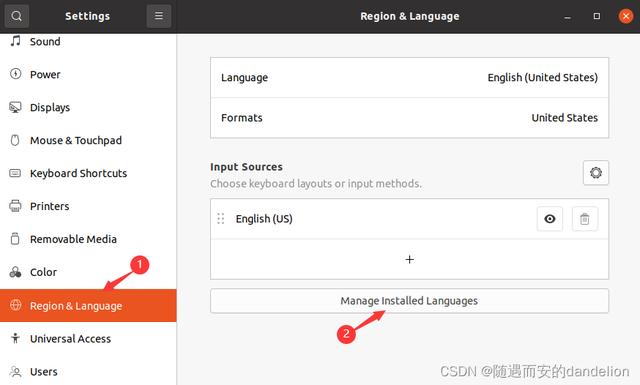Click the Printers icon in sidebar
The width and height of the screenshot is (640, 385).
[x=16, y=206]
